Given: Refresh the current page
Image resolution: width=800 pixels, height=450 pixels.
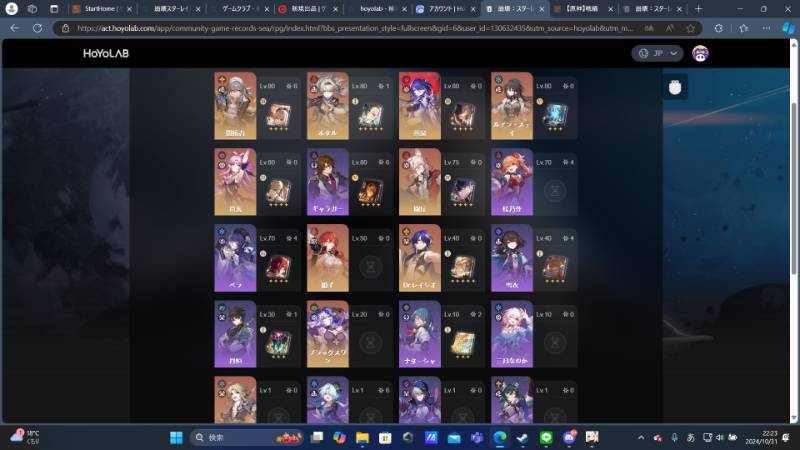Looking at the screenshot, I should [37, 28].
